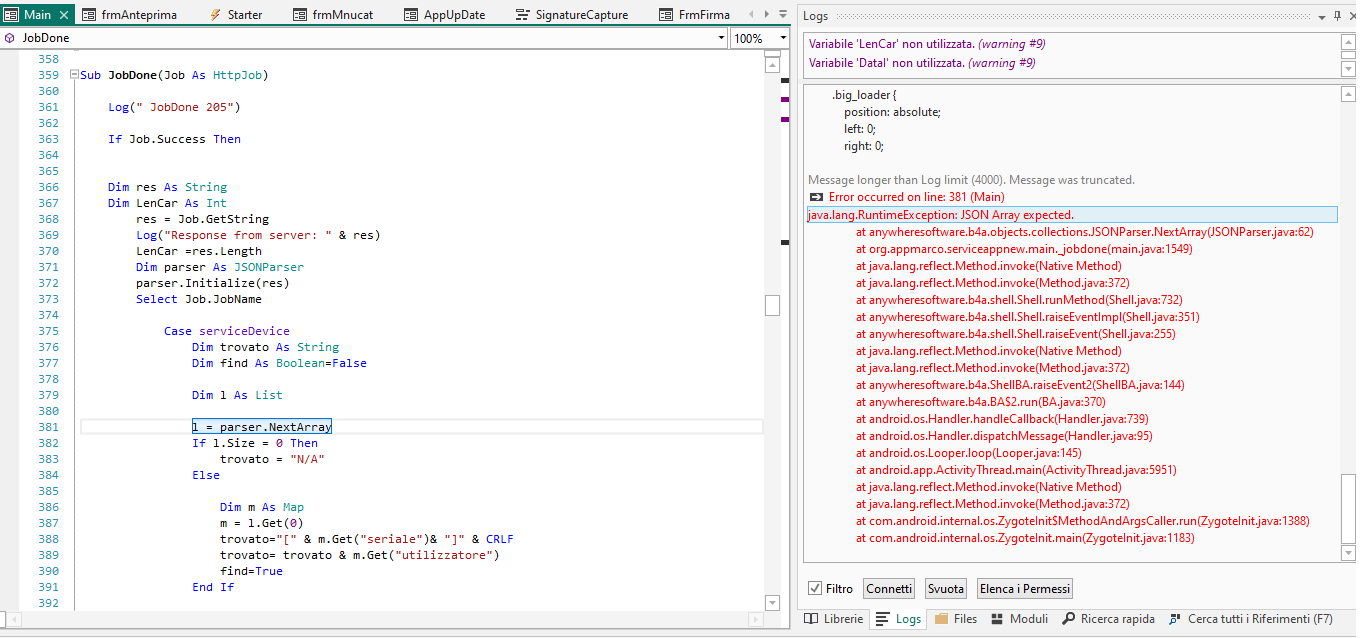This screenshot has width=1366, height=638.
Task: Pin the Logs panel
Action: pyautogui.click(x=1337, y=16)
